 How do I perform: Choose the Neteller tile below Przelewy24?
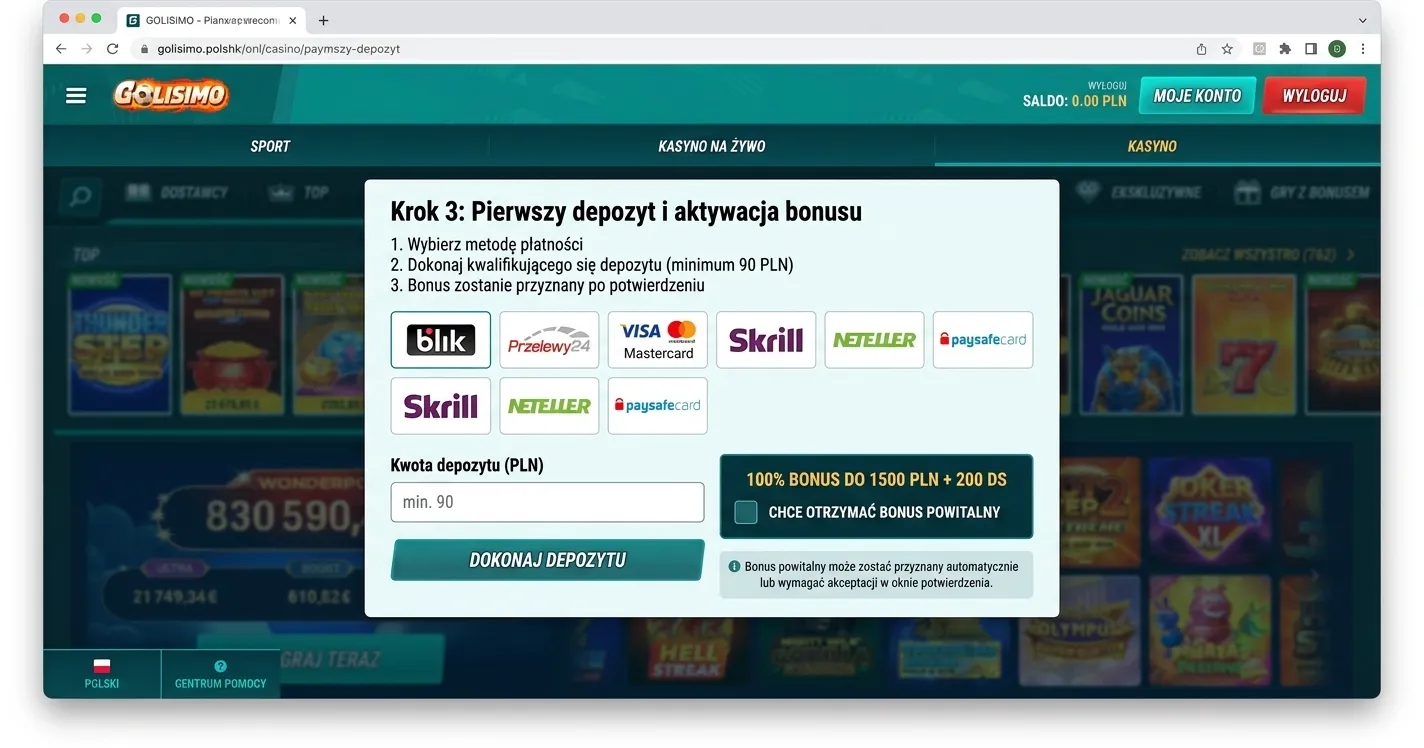tap(549, 406)
